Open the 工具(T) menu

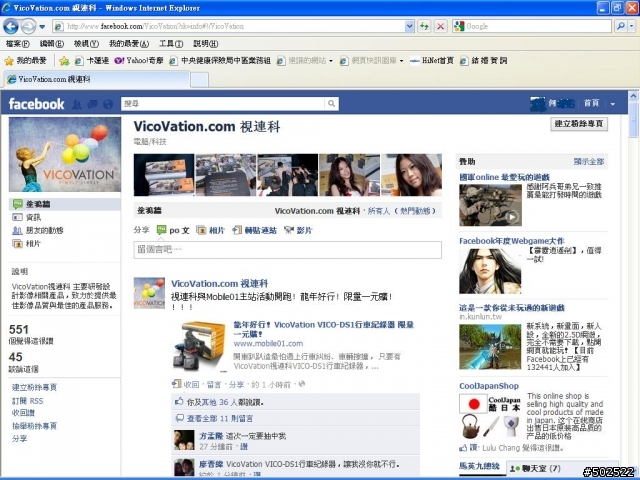tap(171, 43)
